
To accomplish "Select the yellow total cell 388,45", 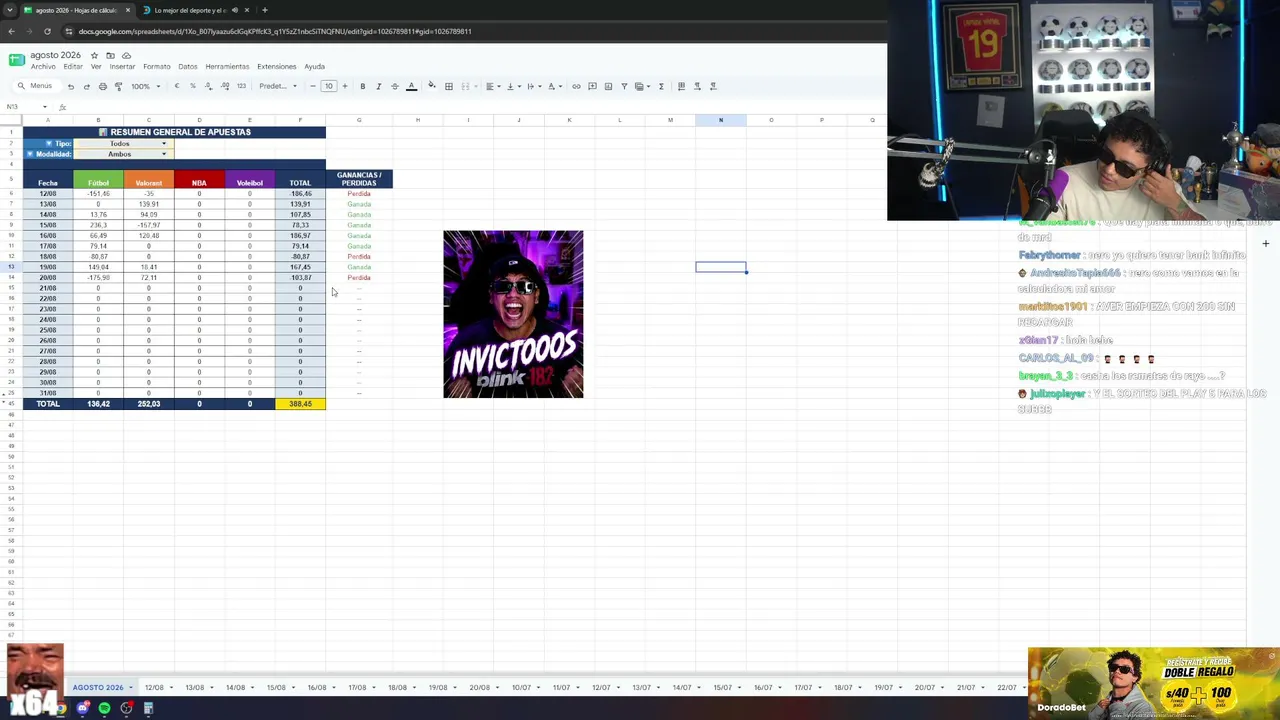I will point(300,404).
